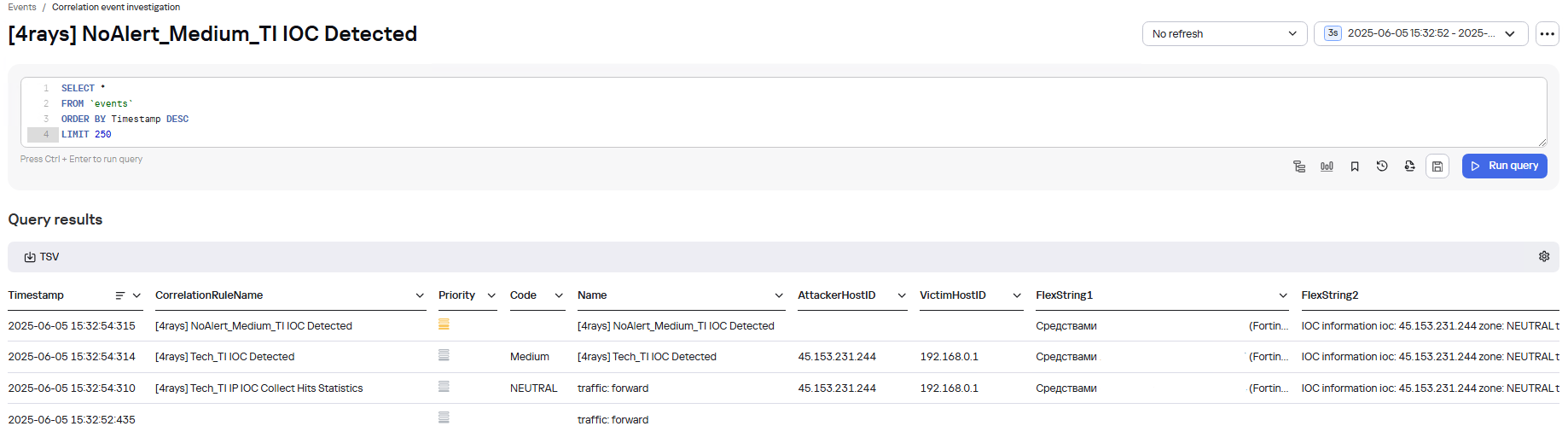Click the floppy disk save icon
Screen dimensions: 1568x432
[x=1437, y=166]
